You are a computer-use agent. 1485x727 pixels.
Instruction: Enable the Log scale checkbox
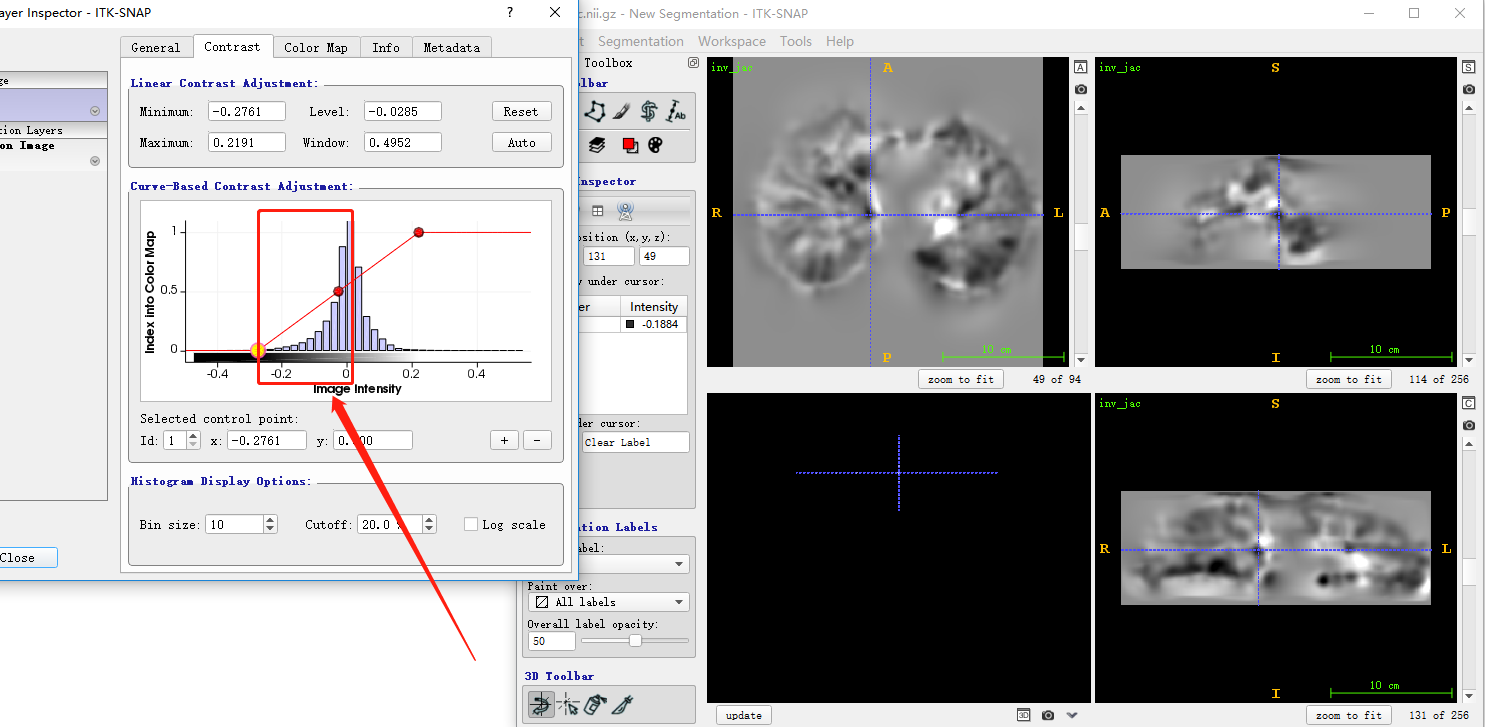471,524
